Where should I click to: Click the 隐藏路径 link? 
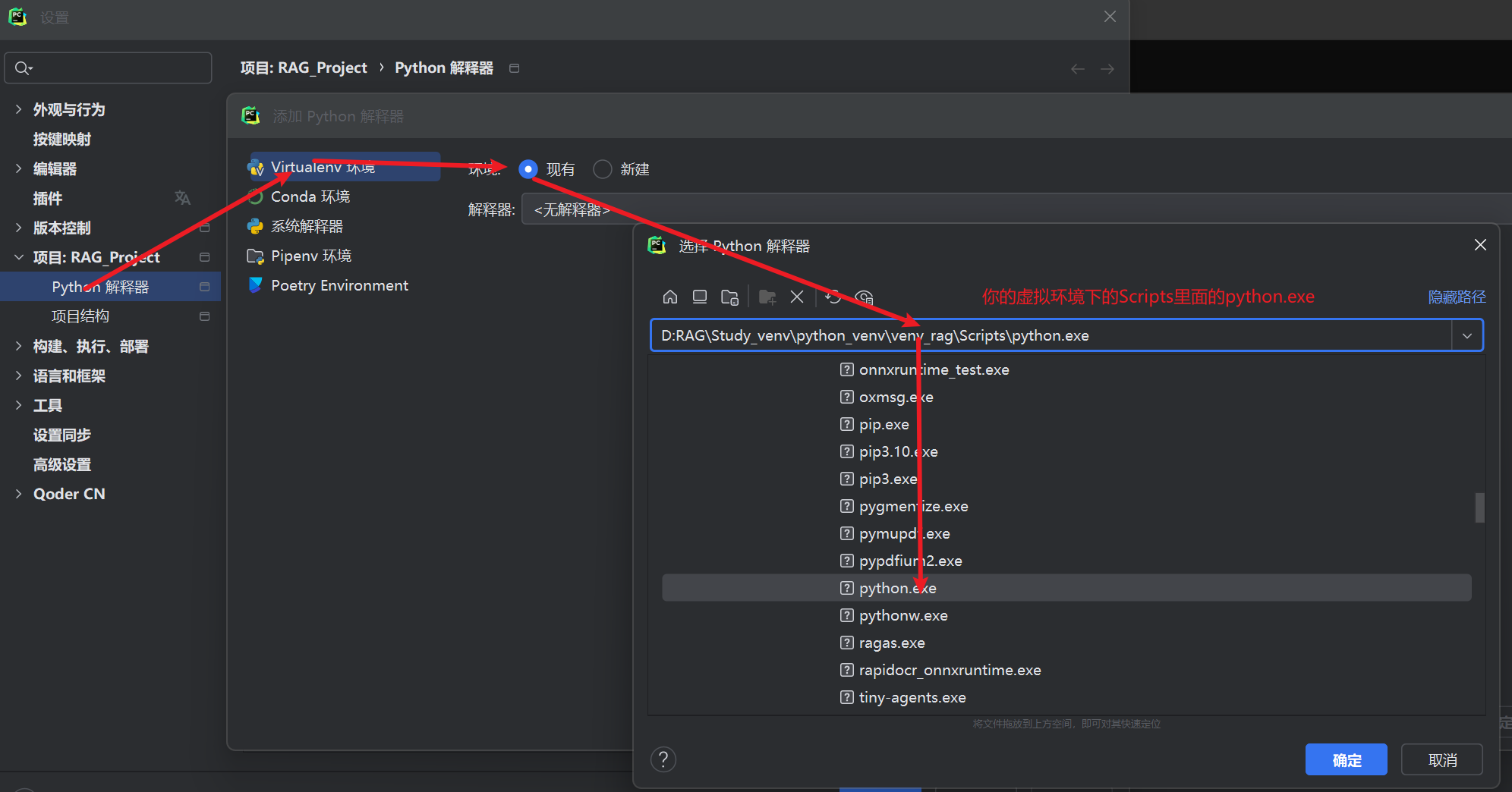(x=1457, y=297)
